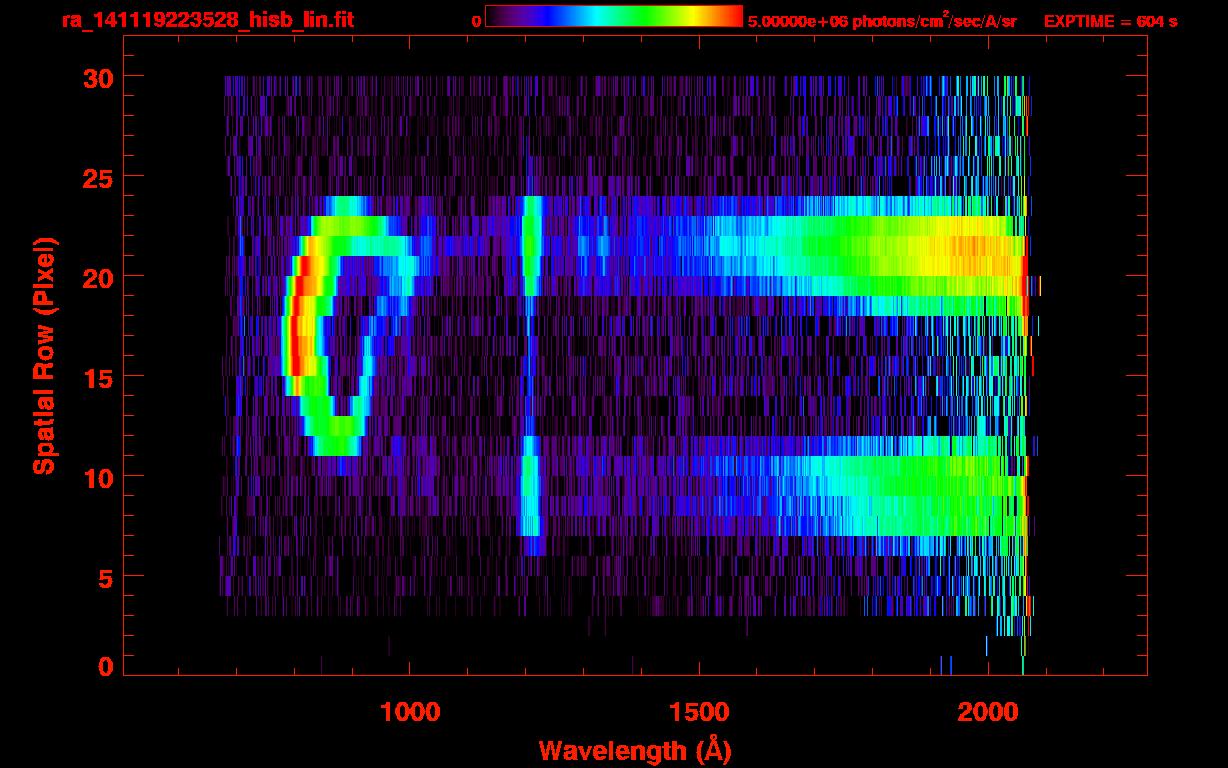Click the color bar legend at top
Image resolution: width=1228 pixels, height=768 pixels.
point(614,16)
